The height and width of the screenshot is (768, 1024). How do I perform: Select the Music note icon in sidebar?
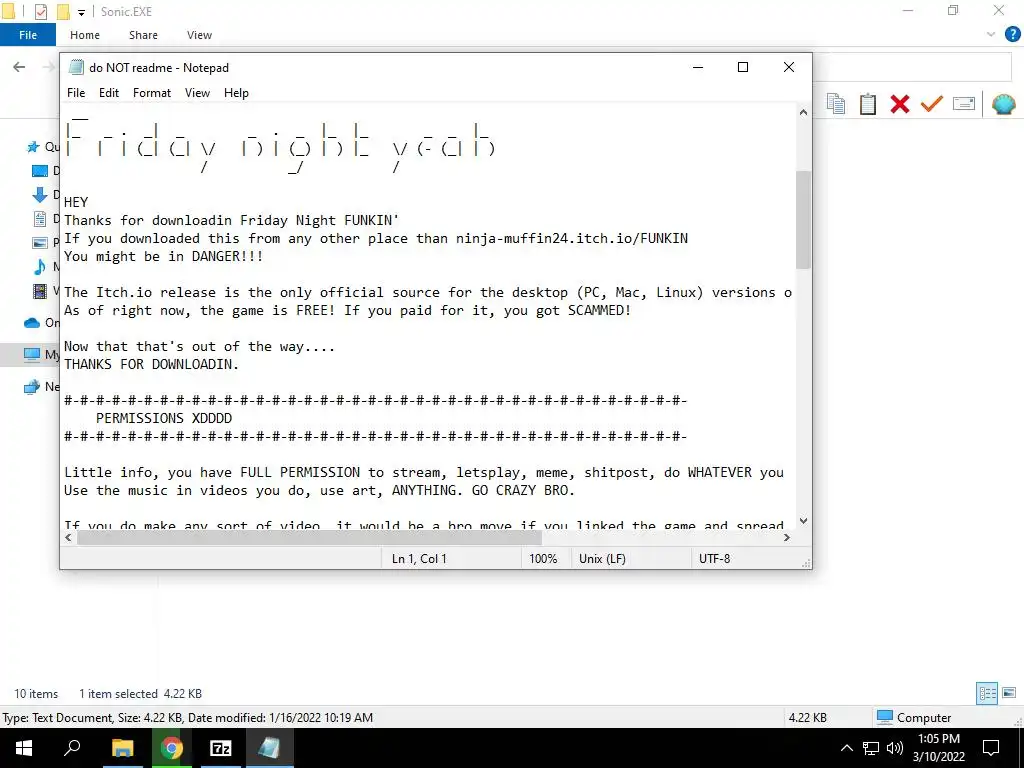(x=40, y=266)
